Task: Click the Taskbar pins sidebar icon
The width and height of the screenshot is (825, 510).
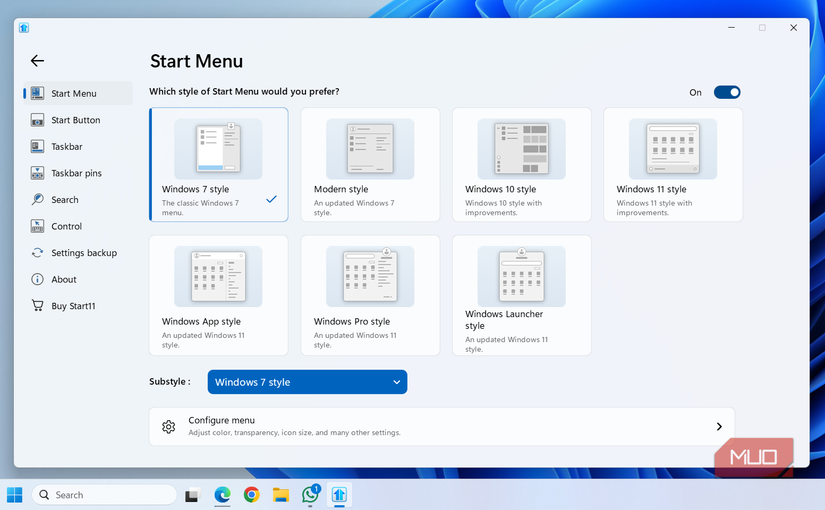Action: 37,173
